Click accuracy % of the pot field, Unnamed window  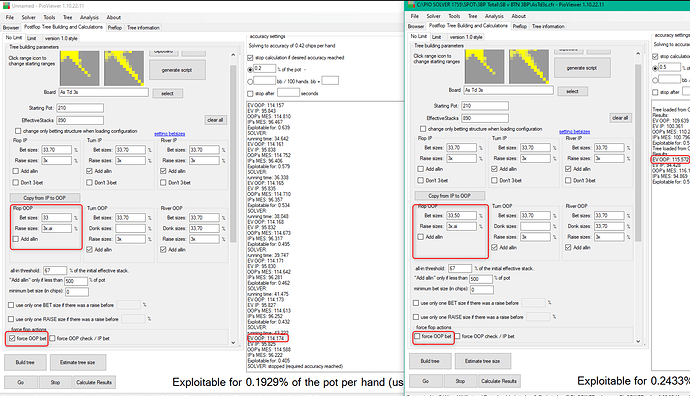click(264, 69)
